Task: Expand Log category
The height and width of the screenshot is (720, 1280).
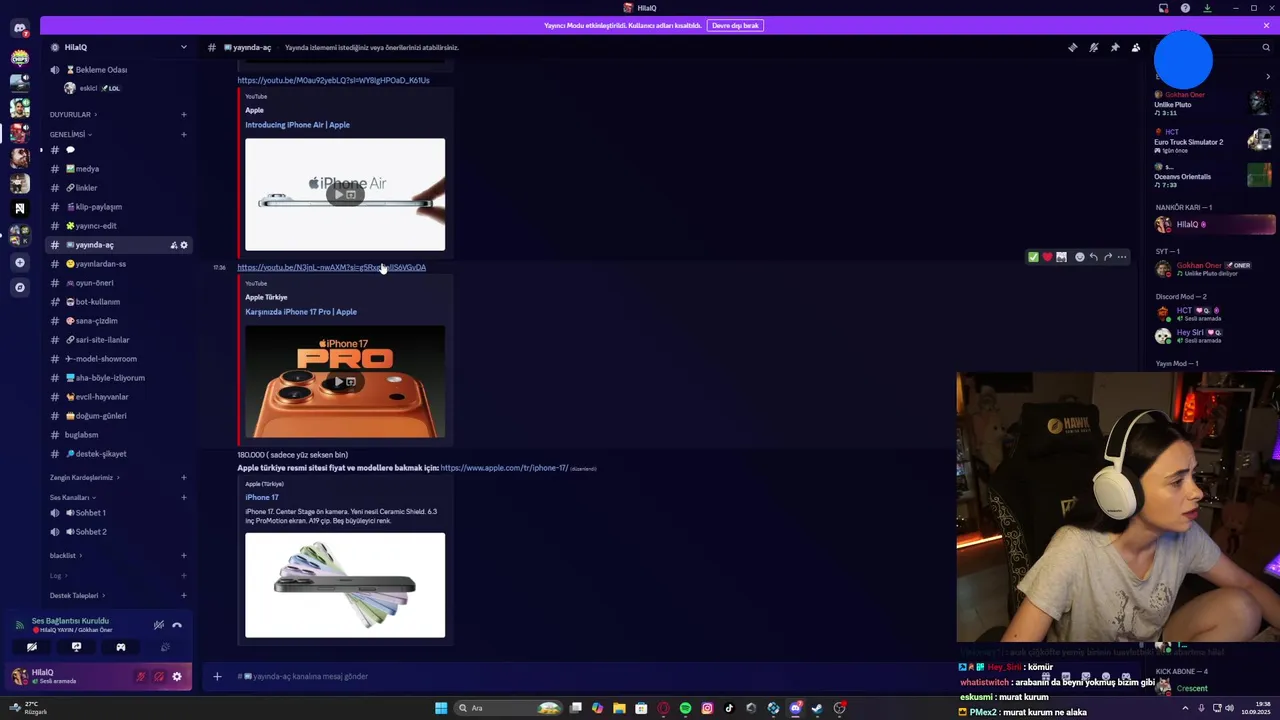Action: point(58,576)
